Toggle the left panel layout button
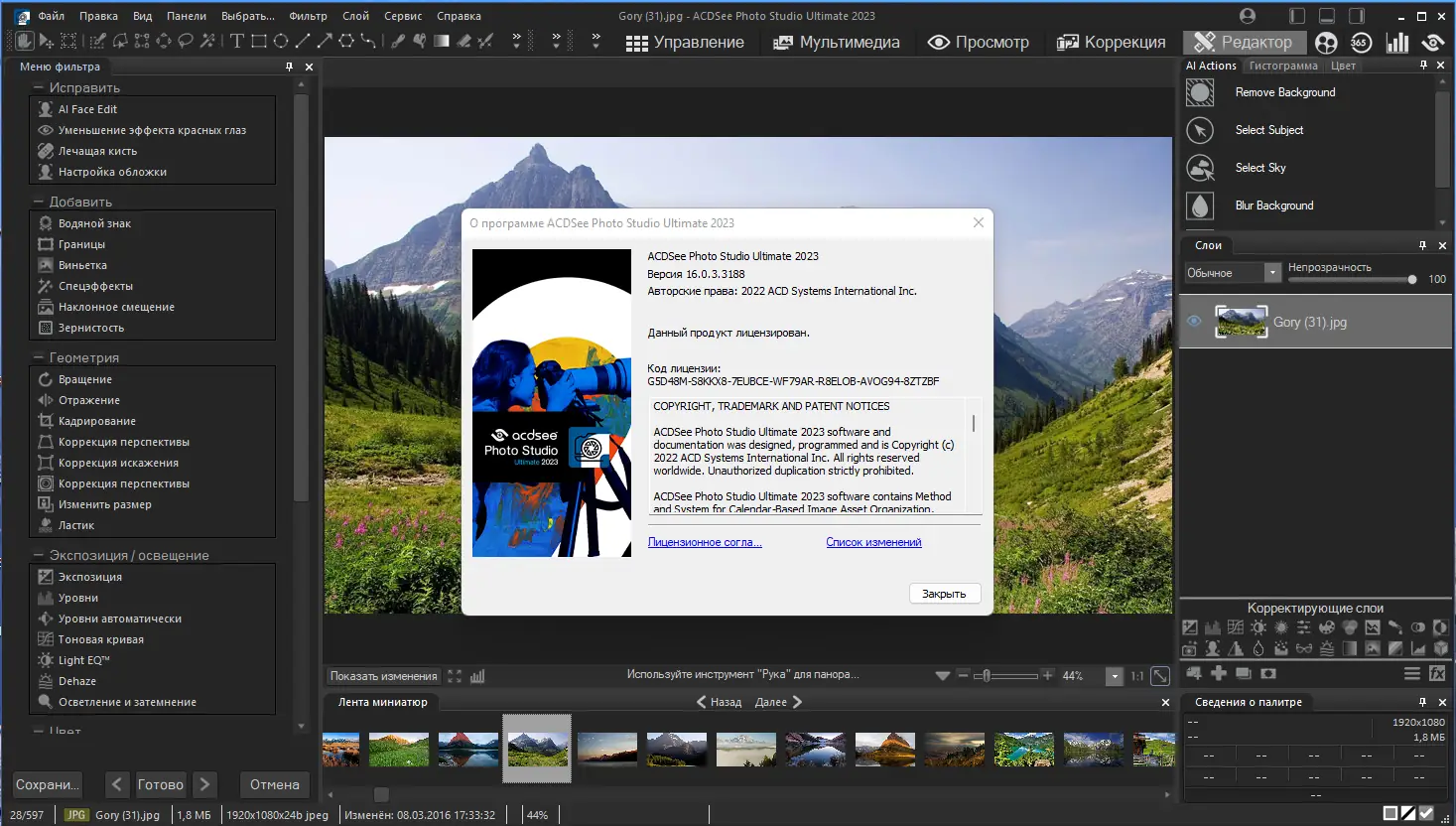This screenshot has height=826, width=1456. [x=1296, y=16]
